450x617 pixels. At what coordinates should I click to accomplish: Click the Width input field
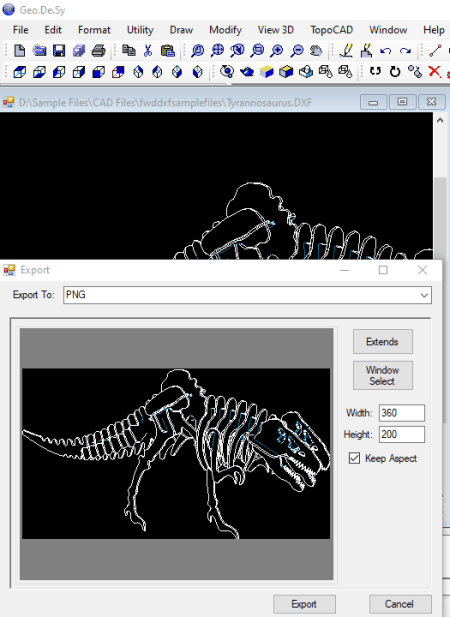pos(402,413)
